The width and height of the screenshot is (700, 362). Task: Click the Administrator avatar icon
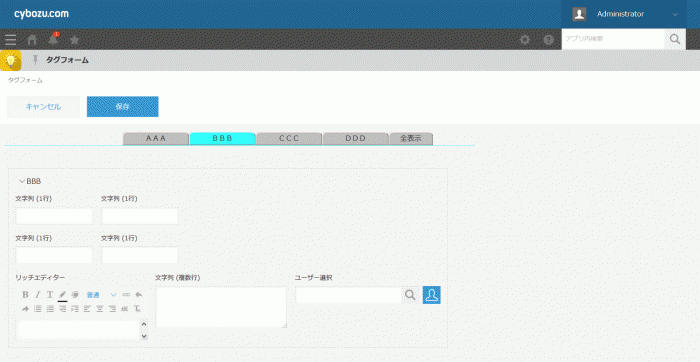[x=579, y=14]
